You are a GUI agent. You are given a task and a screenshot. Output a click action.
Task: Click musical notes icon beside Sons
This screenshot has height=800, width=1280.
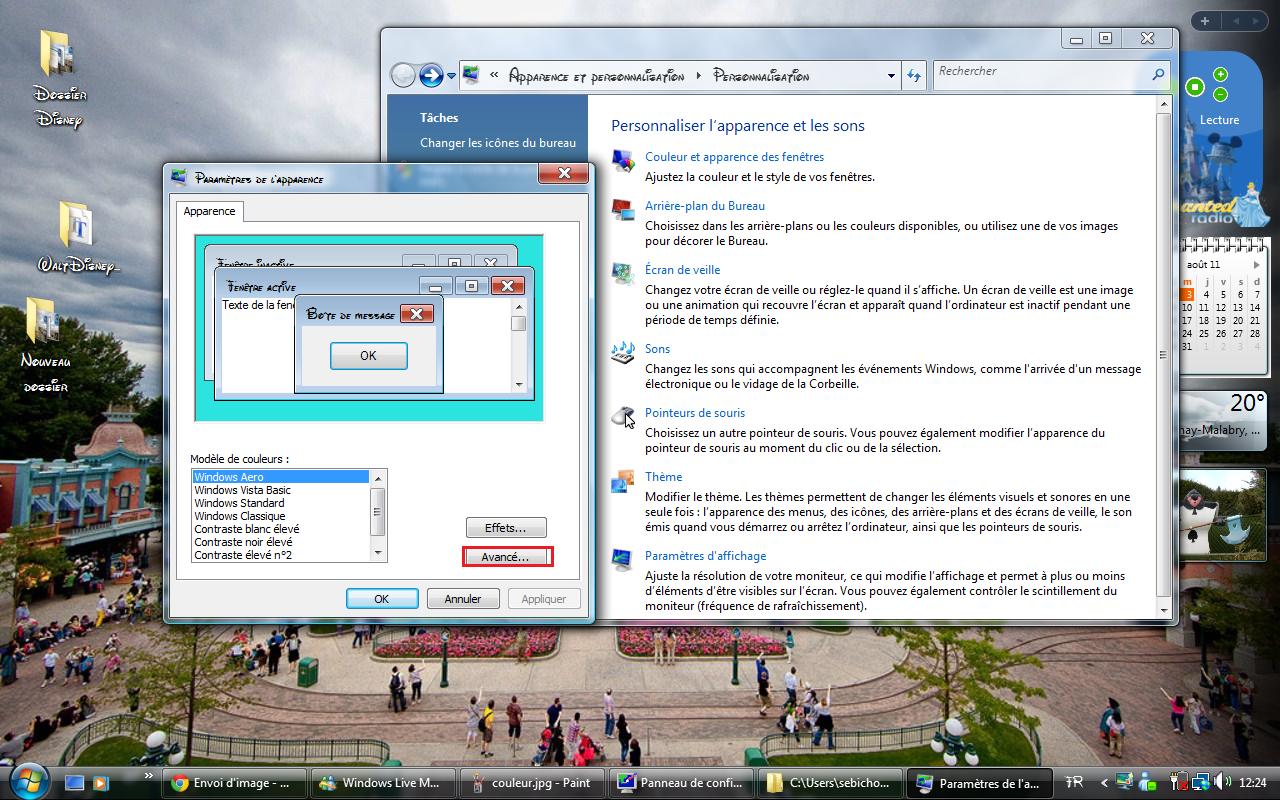(623, 352)
